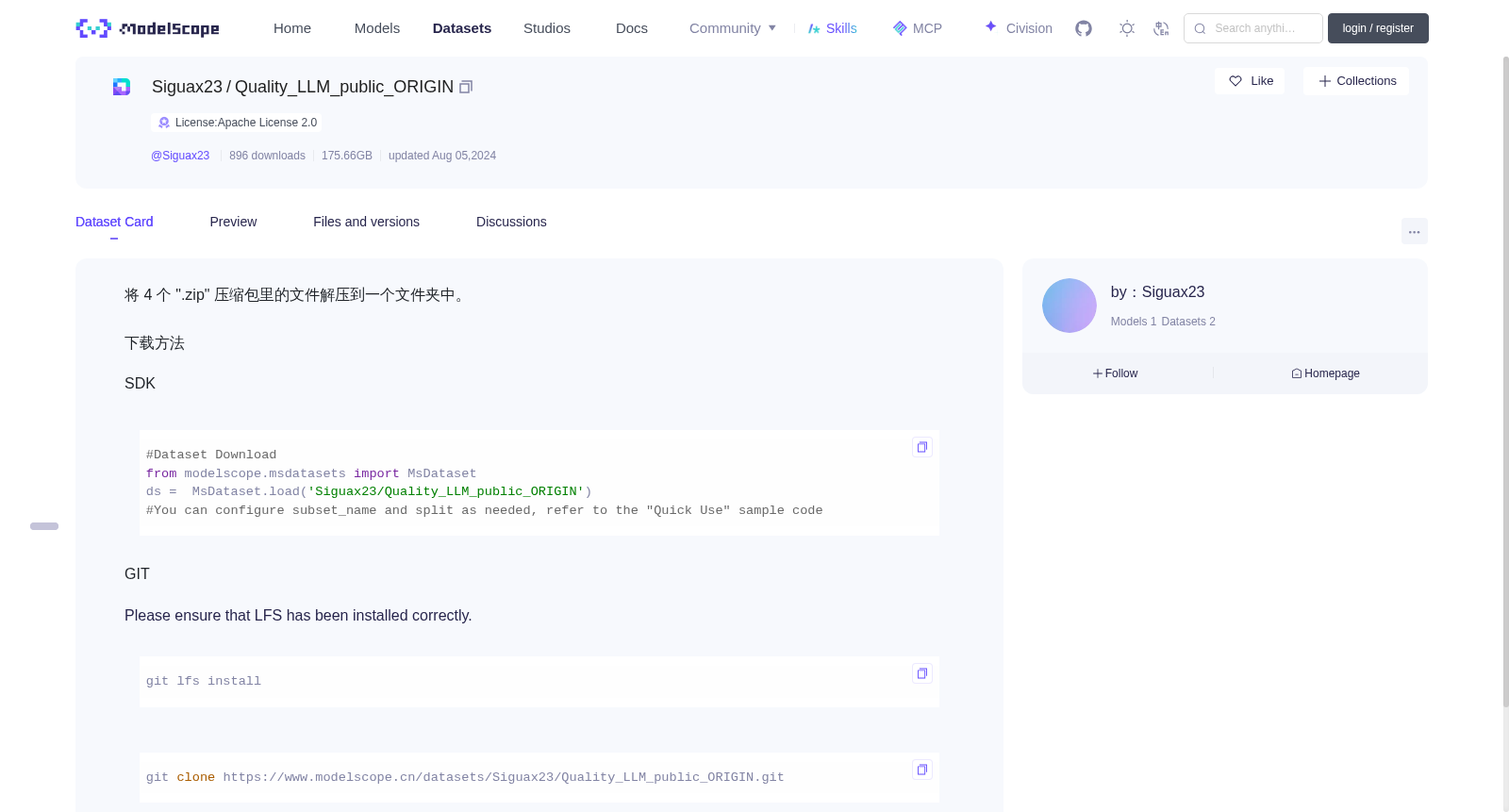Screen dimensions: 1509x812
Task: Open the MCP navigation item
Action: coord(918,28)
